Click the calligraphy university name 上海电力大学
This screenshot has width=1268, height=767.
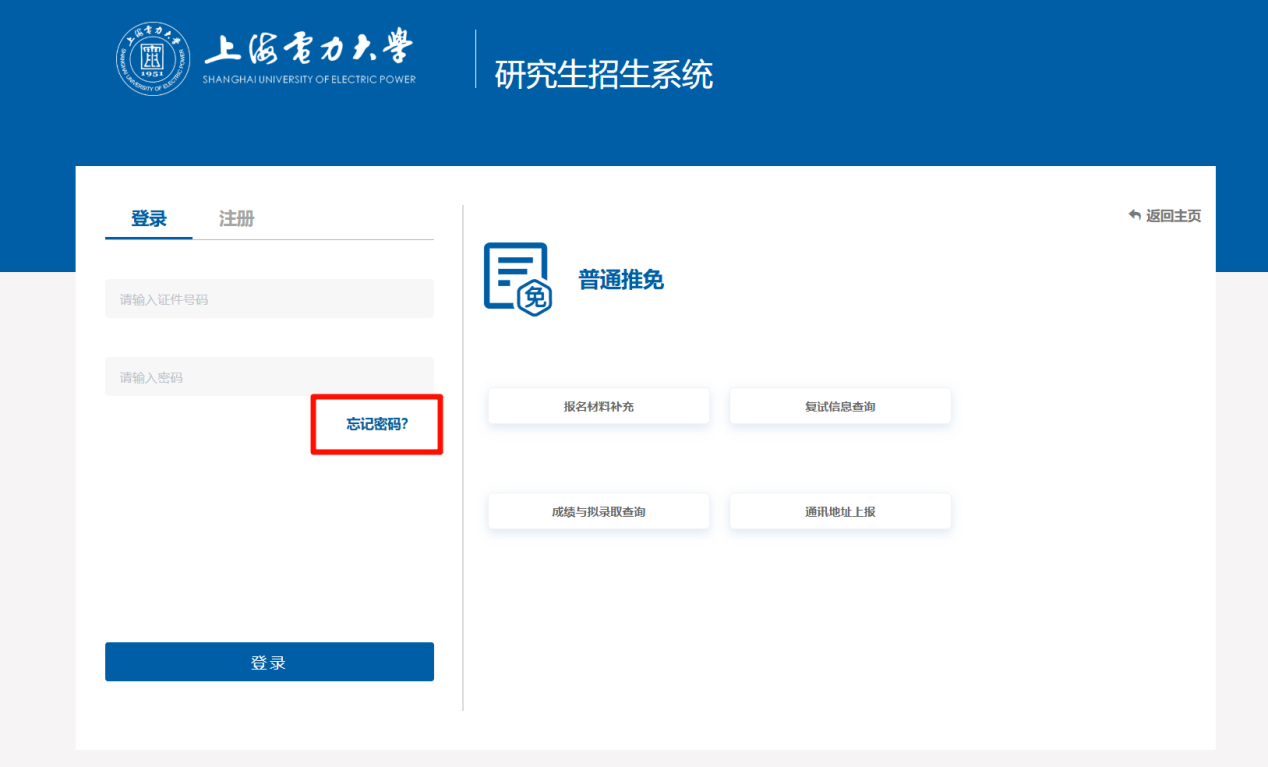(308, 48)
